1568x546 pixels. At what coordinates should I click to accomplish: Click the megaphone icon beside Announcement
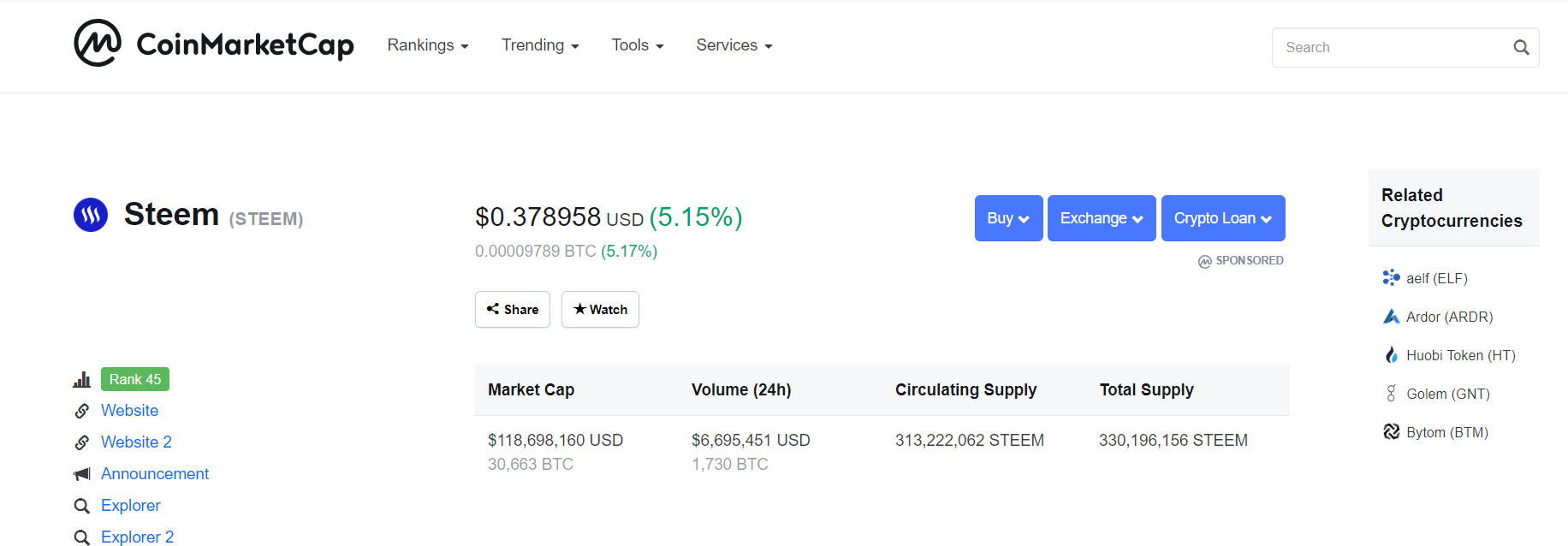[x=82, y=474]
